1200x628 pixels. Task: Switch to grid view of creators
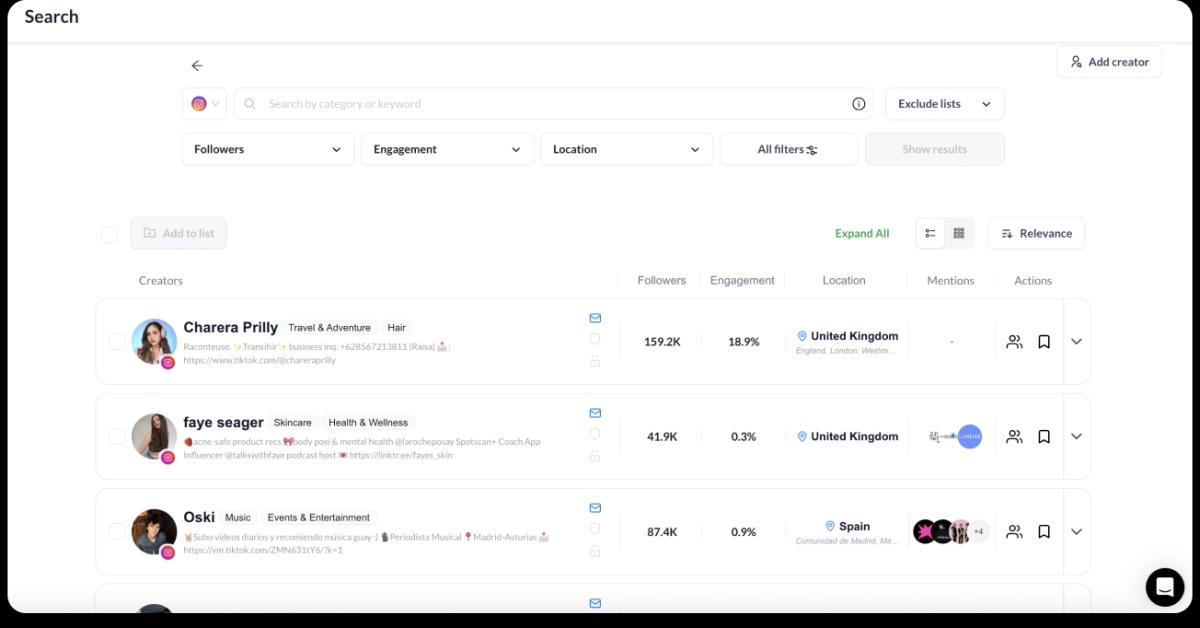(958, 233)
